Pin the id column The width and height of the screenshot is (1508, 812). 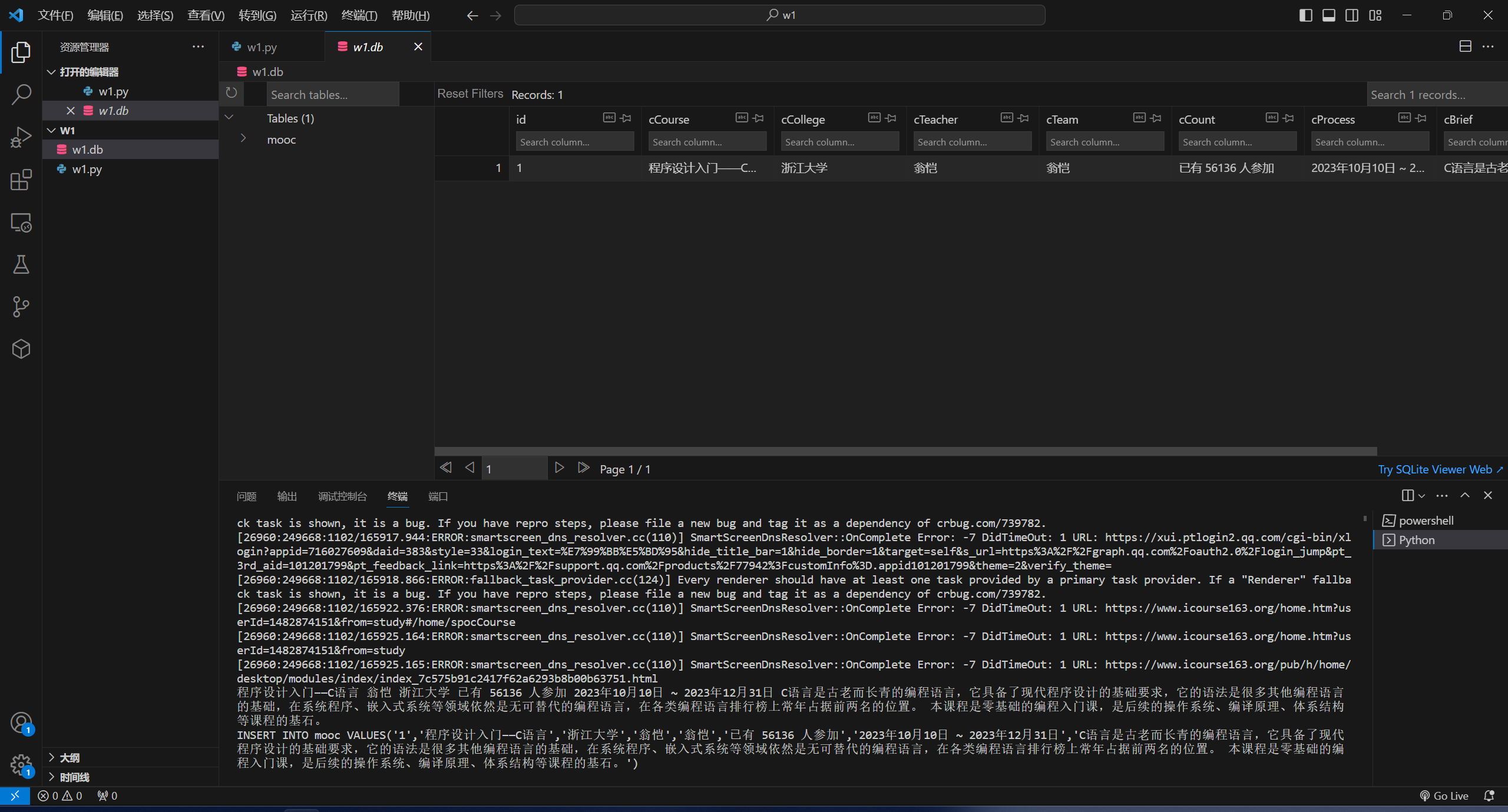(x=626, y=118)
